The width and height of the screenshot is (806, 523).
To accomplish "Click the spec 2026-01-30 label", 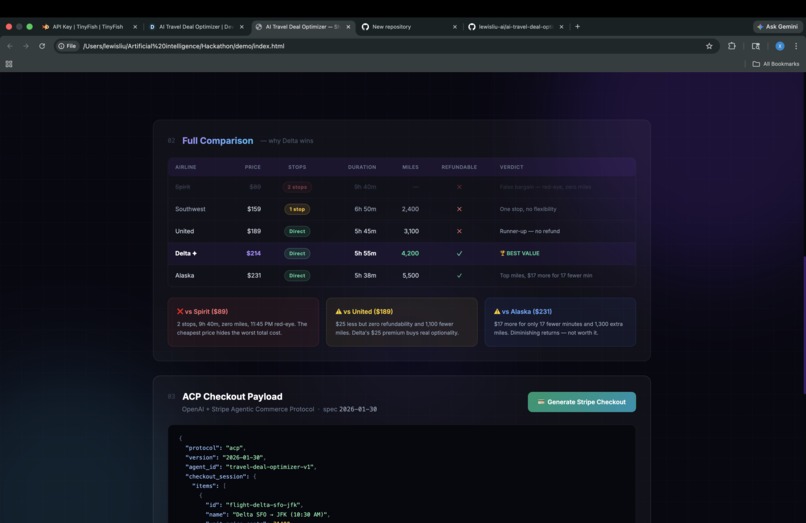I will tap(350, 409).
